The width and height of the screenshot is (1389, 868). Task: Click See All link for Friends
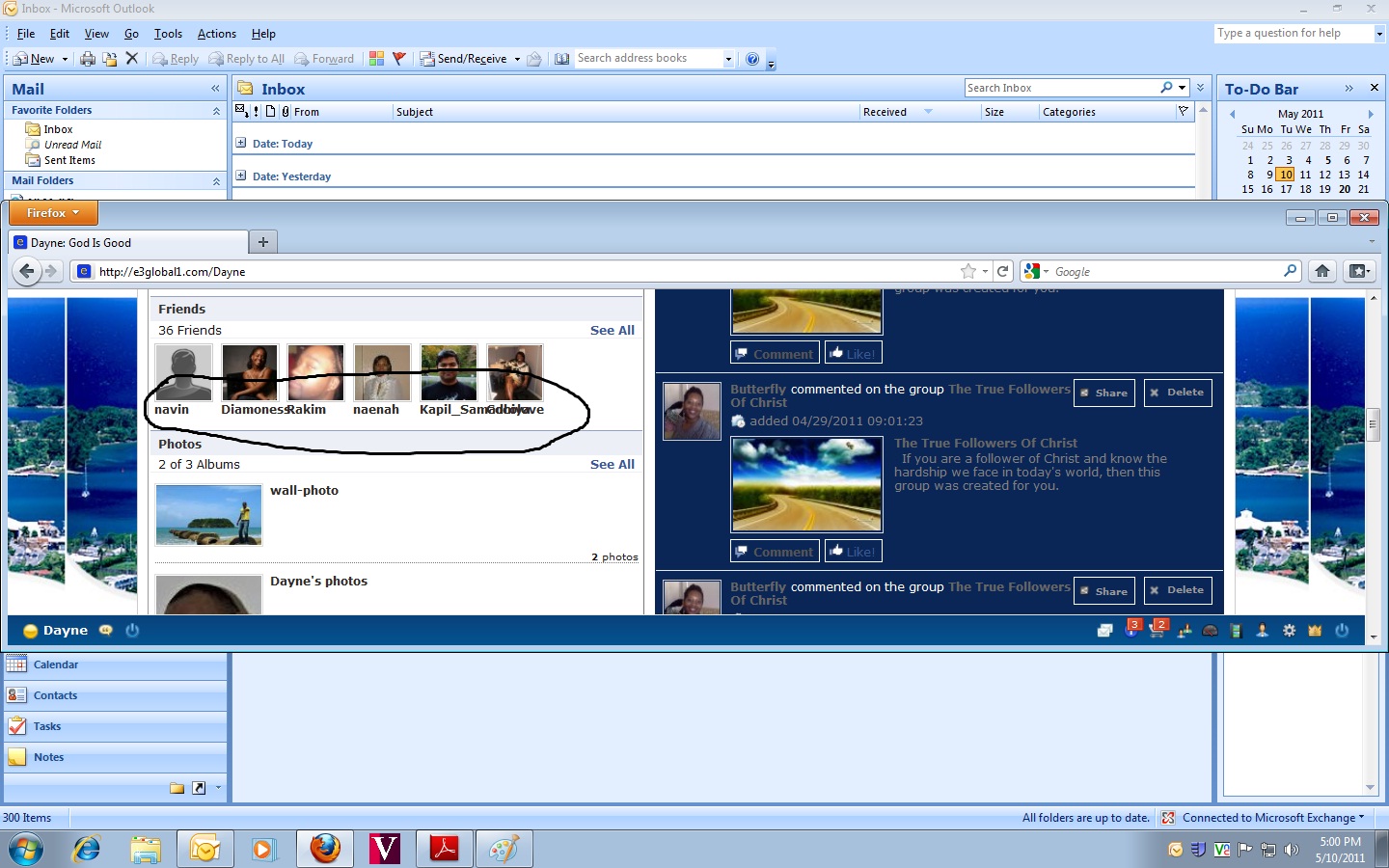[x=612, y=330]
